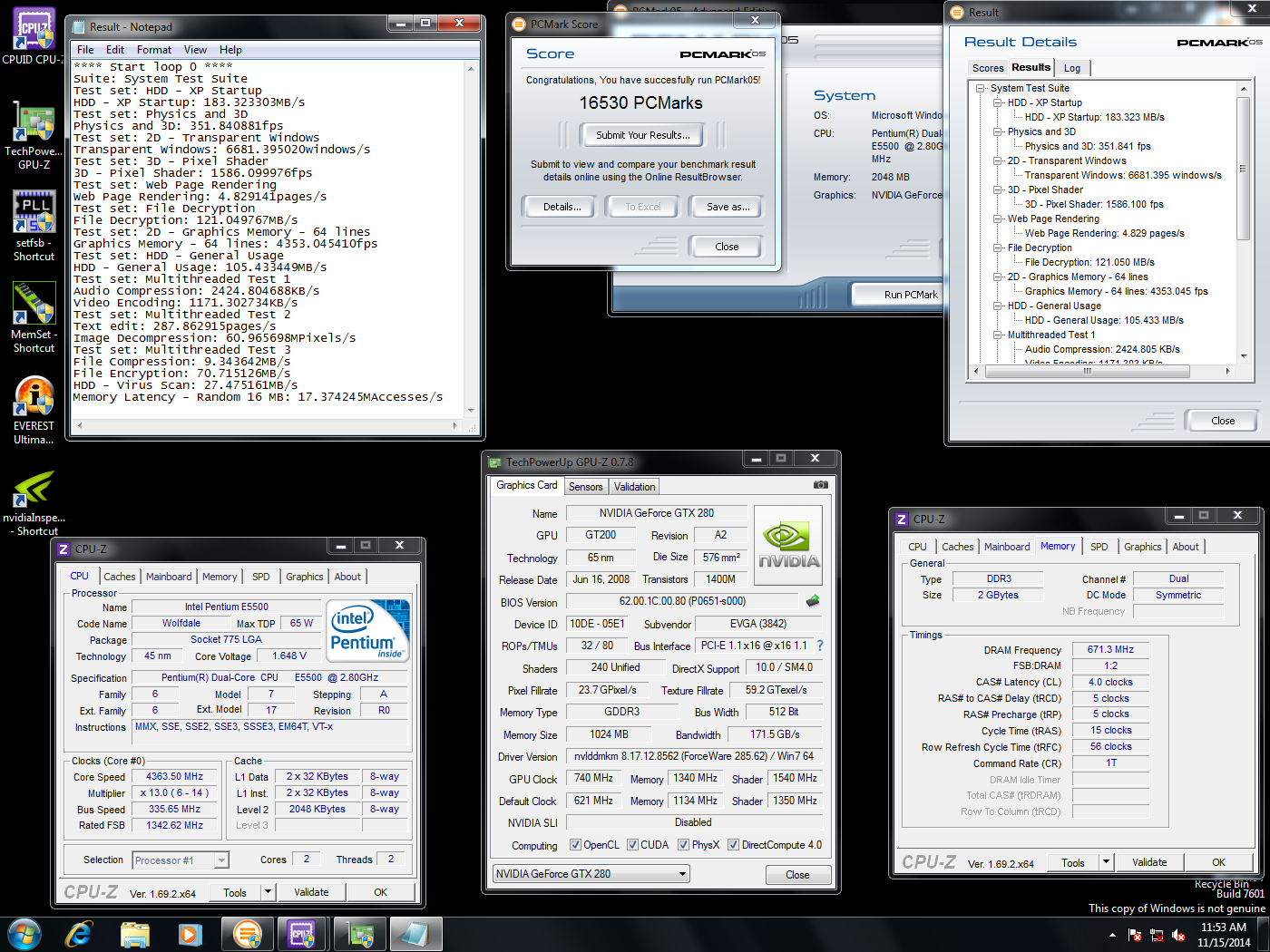Open Mainboard tab in left CPU-Z
1270x952 pixels.
tap(169, 577)
